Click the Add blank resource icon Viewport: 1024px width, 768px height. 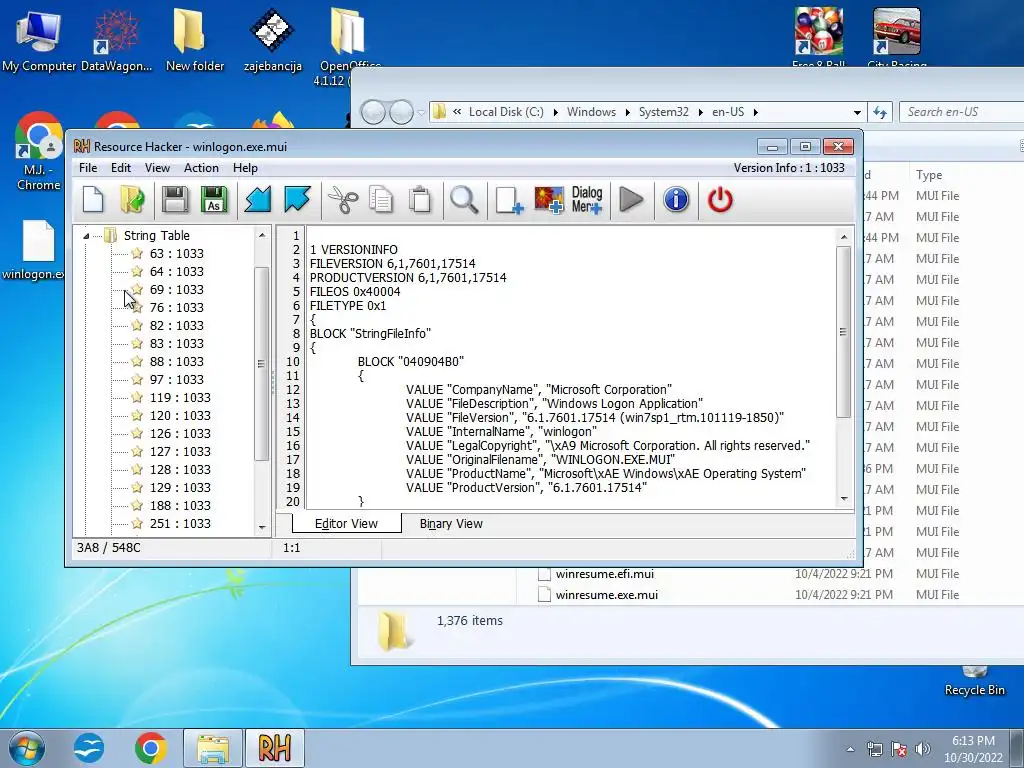(509, 199)
